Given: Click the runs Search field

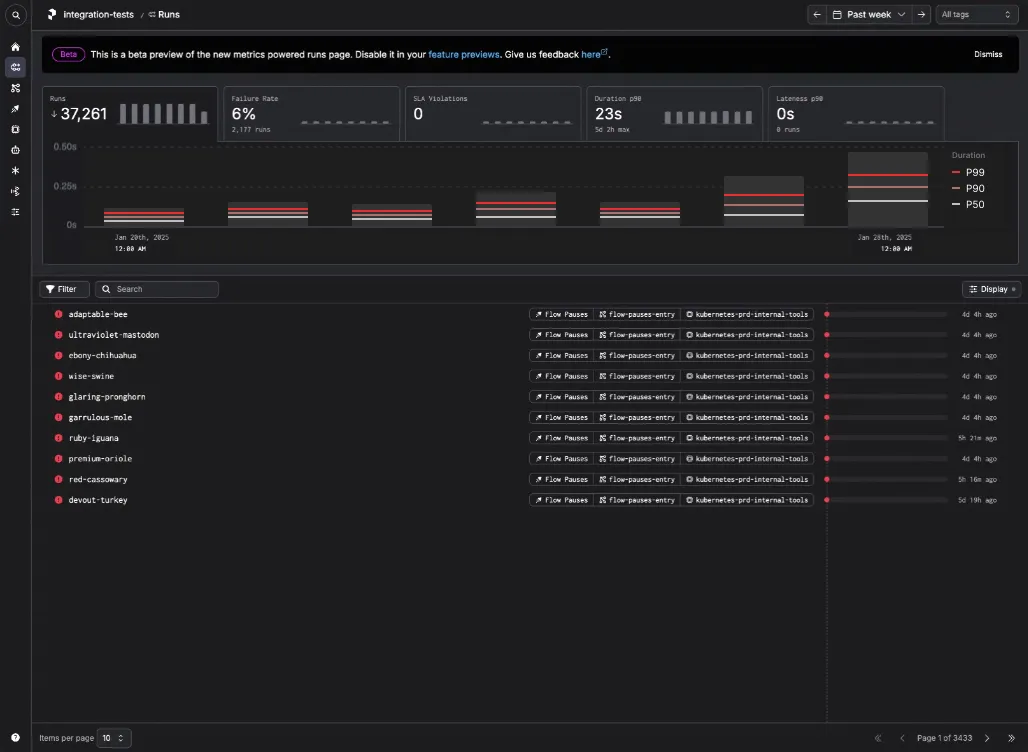Looking at the screenshot, I should pos(157,289).
